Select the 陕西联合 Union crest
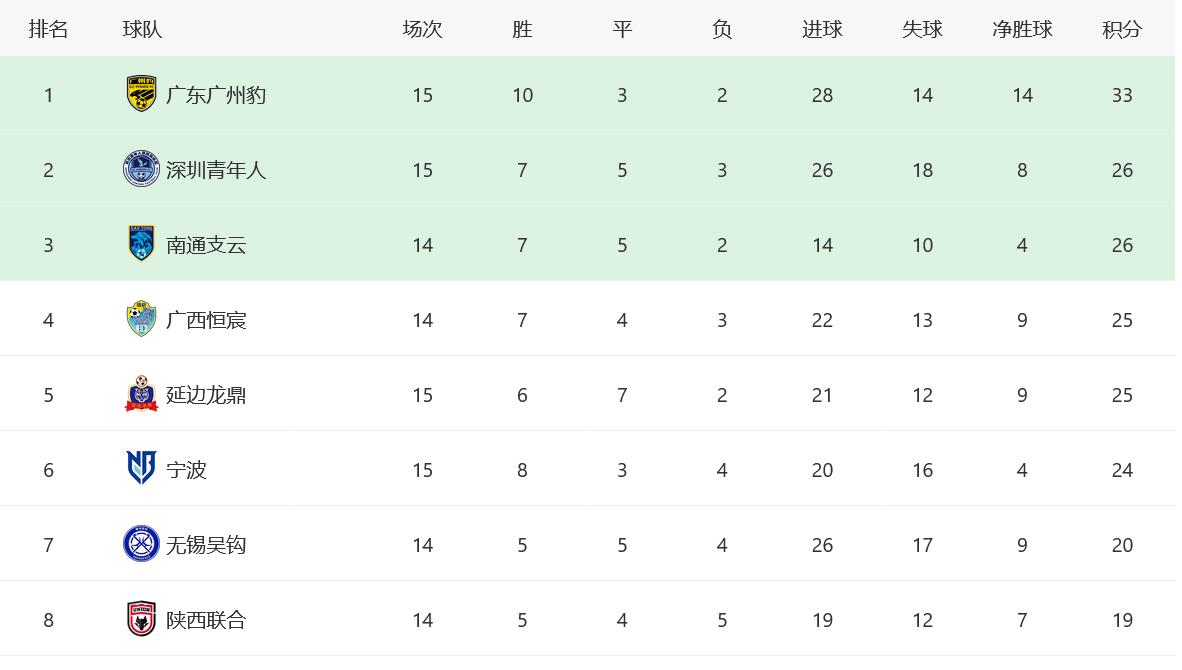 (141, 619)
